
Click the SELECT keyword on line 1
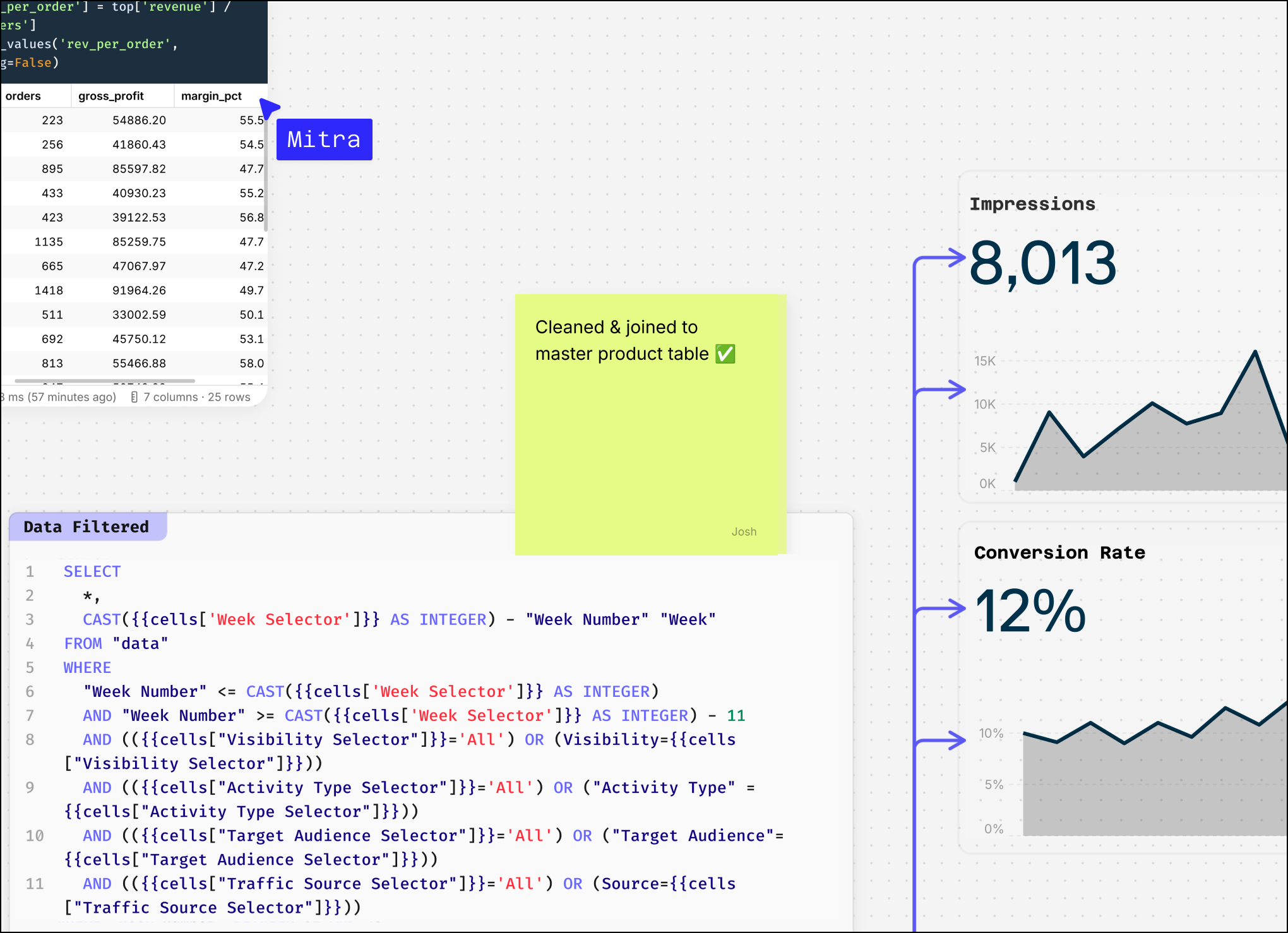(92, 571)
